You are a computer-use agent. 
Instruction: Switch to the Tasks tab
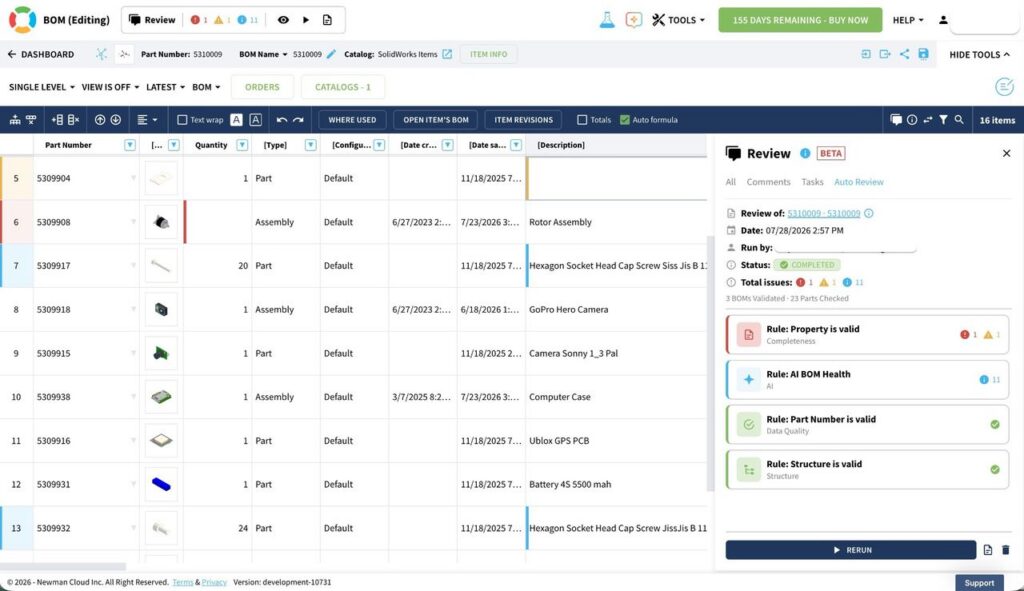(x=812, y=182)
